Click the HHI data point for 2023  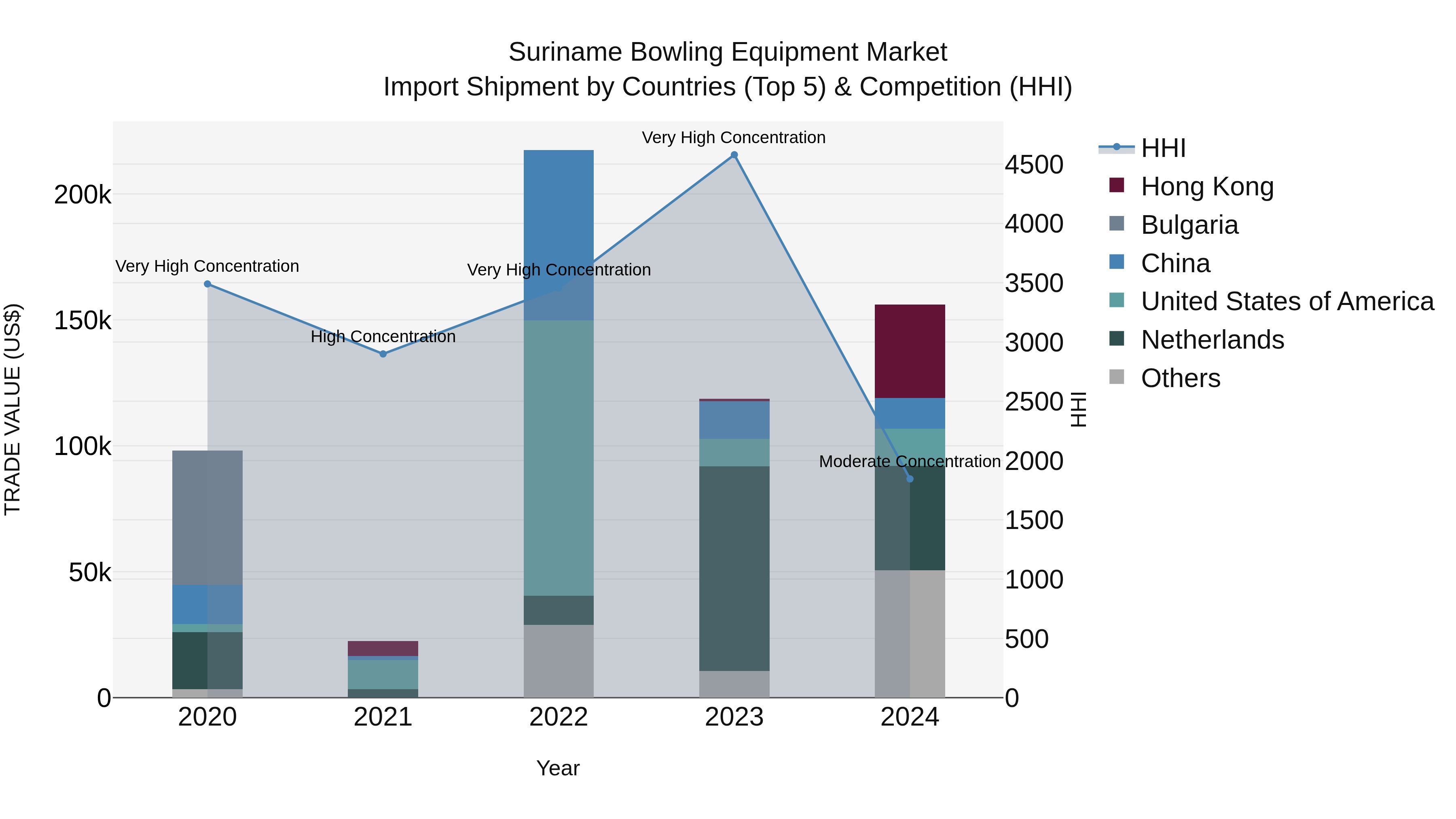click(x=734, y=155)
